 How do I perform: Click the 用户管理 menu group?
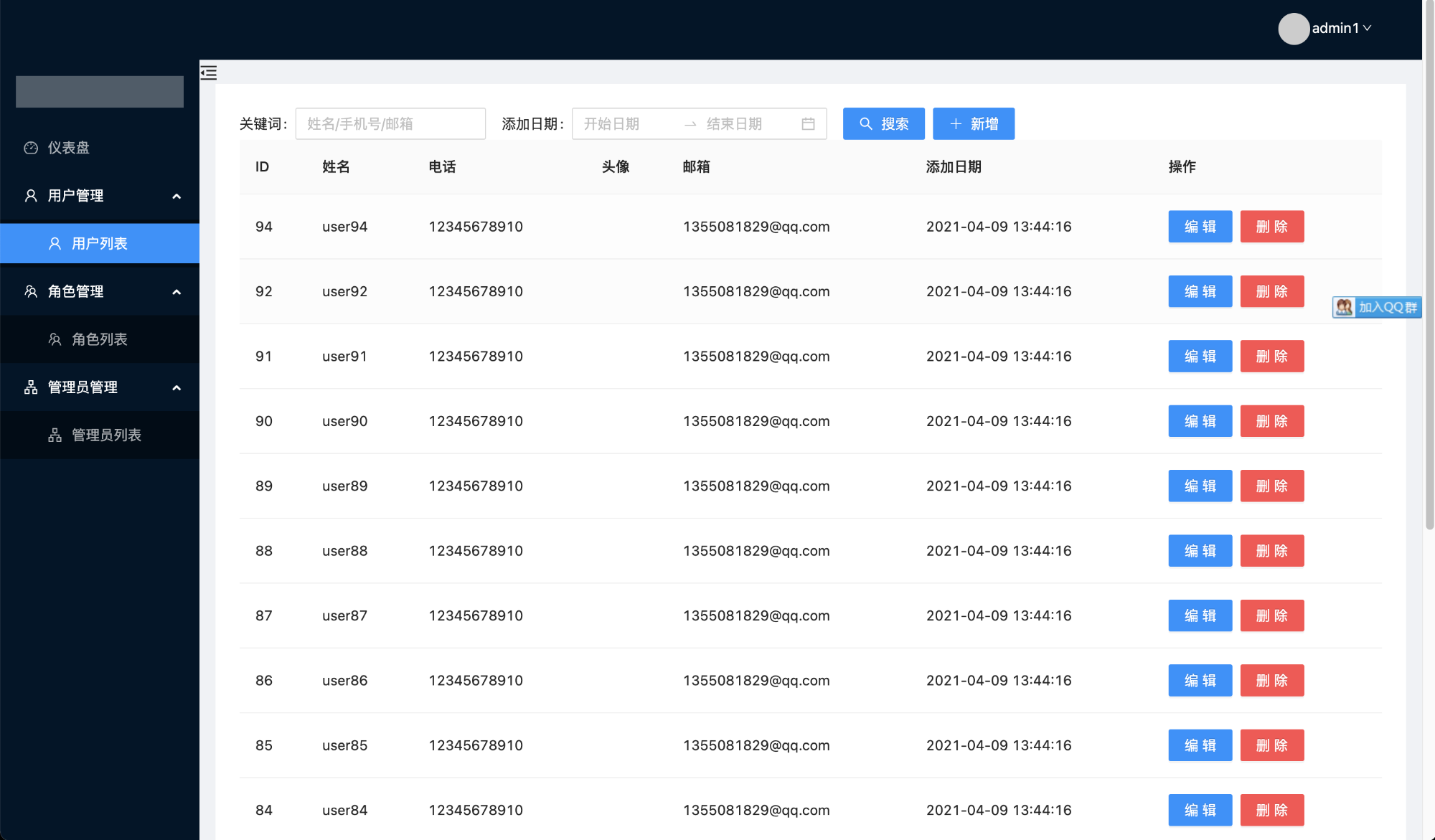pos(100,196)
